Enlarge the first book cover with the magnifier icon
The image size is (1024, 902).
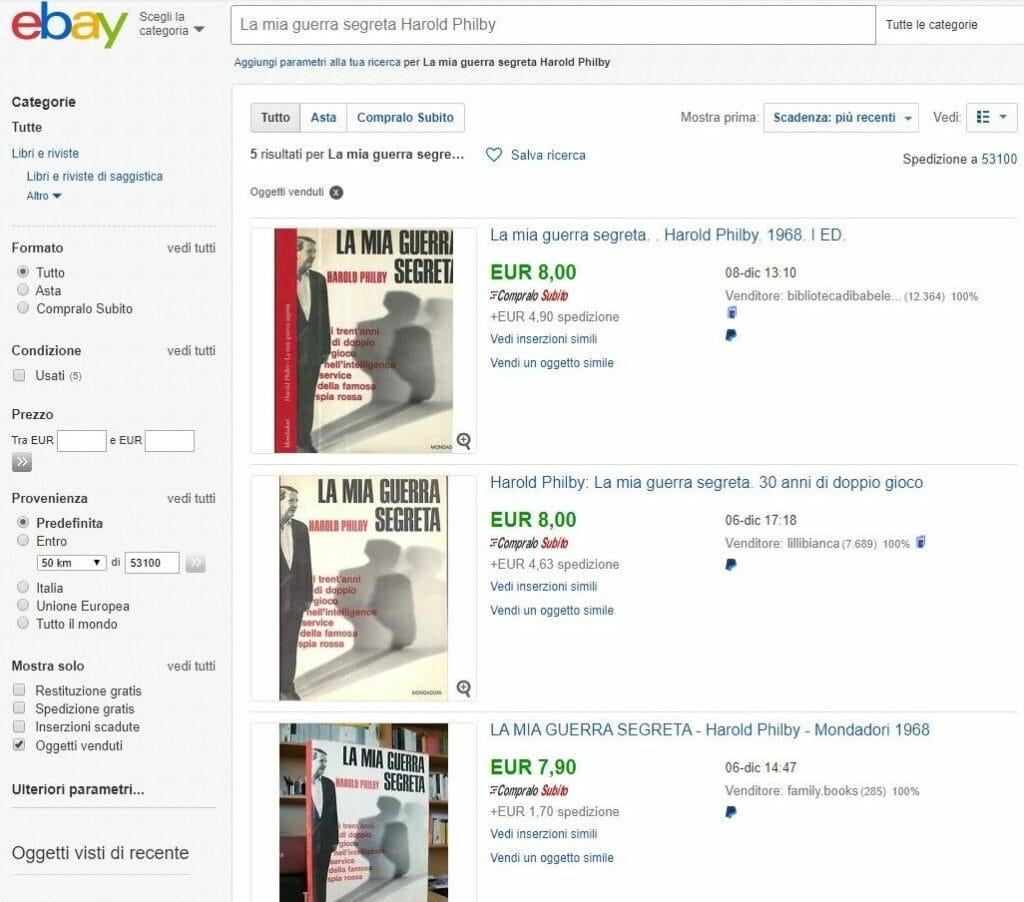click(x=464, y=441)
